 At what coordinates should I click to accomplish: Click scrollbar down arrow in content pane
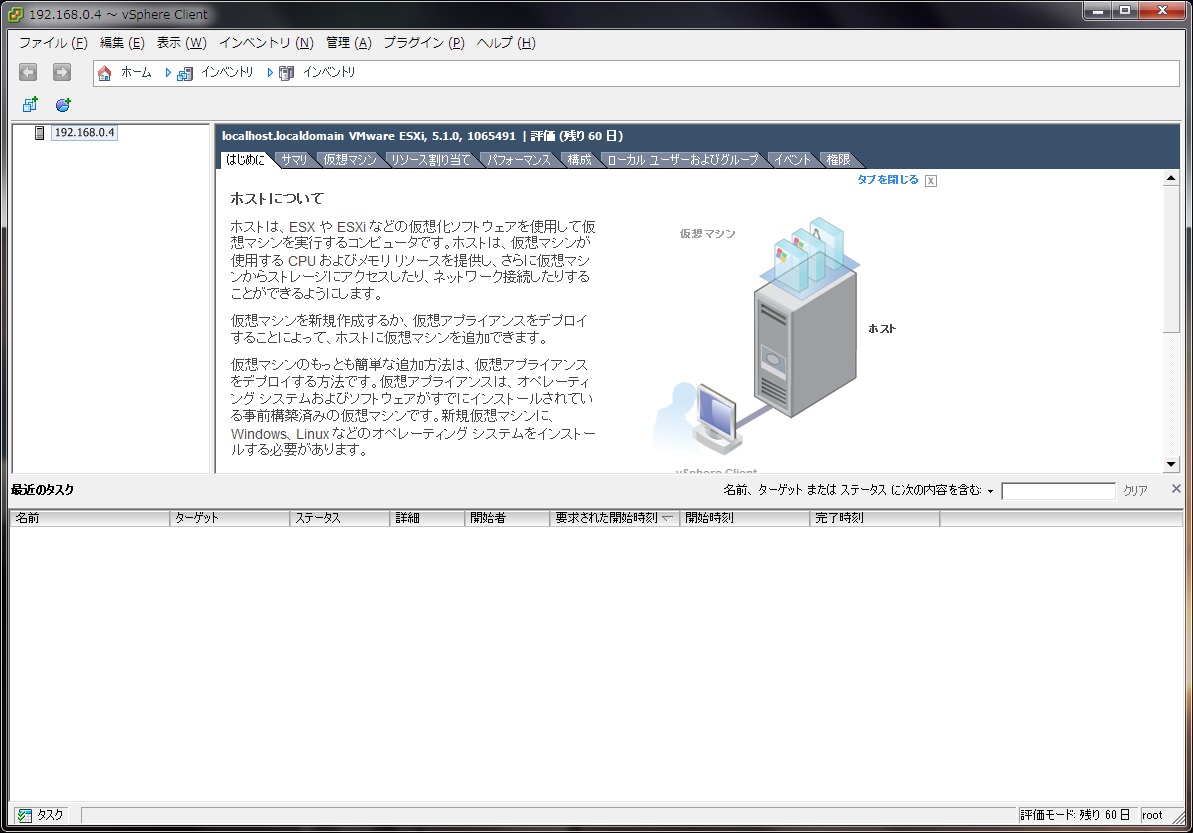(x=1171, y=464)
